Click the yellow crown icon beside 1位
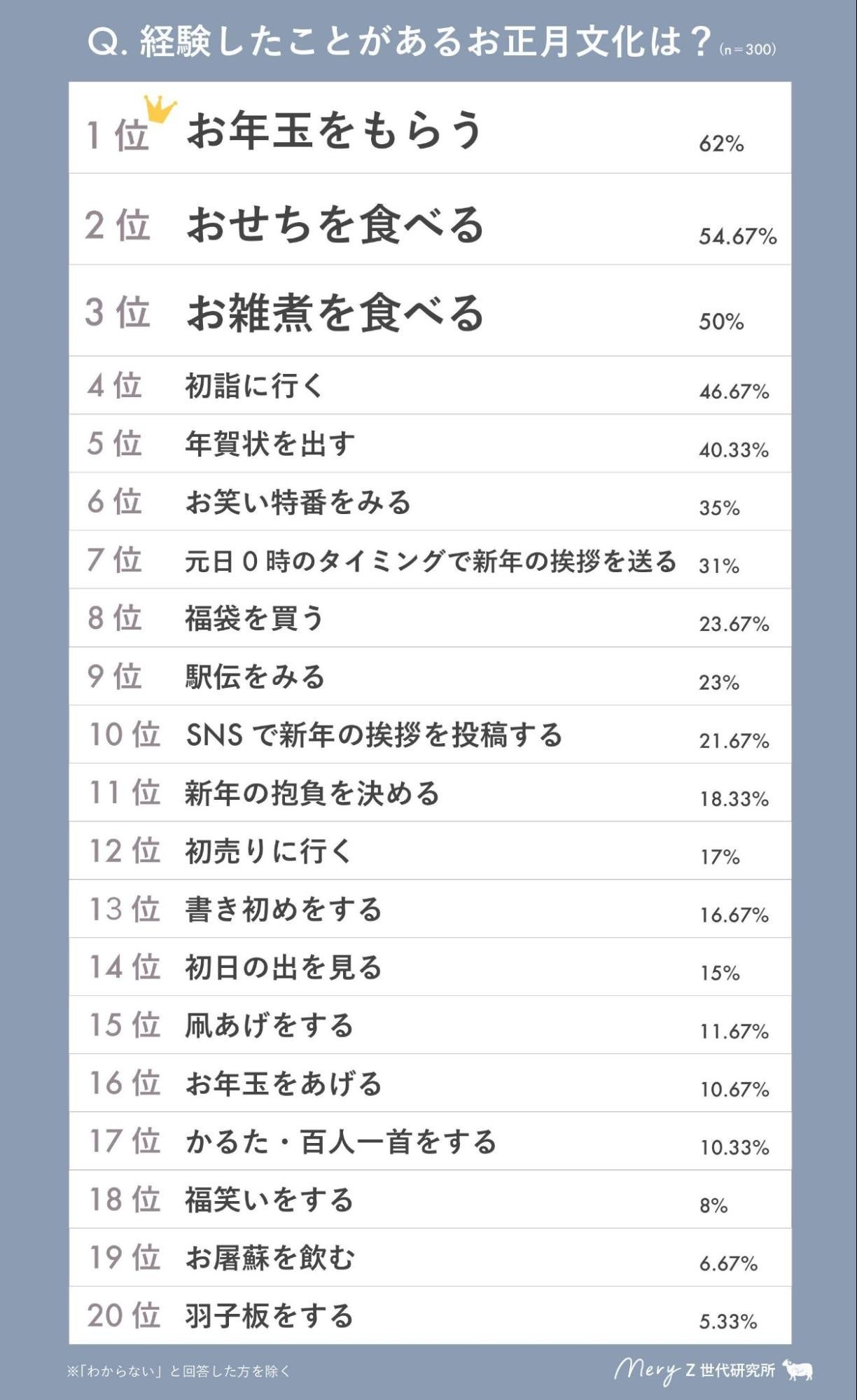This screenshot has height=1400, width=857. tap(160, 109)
